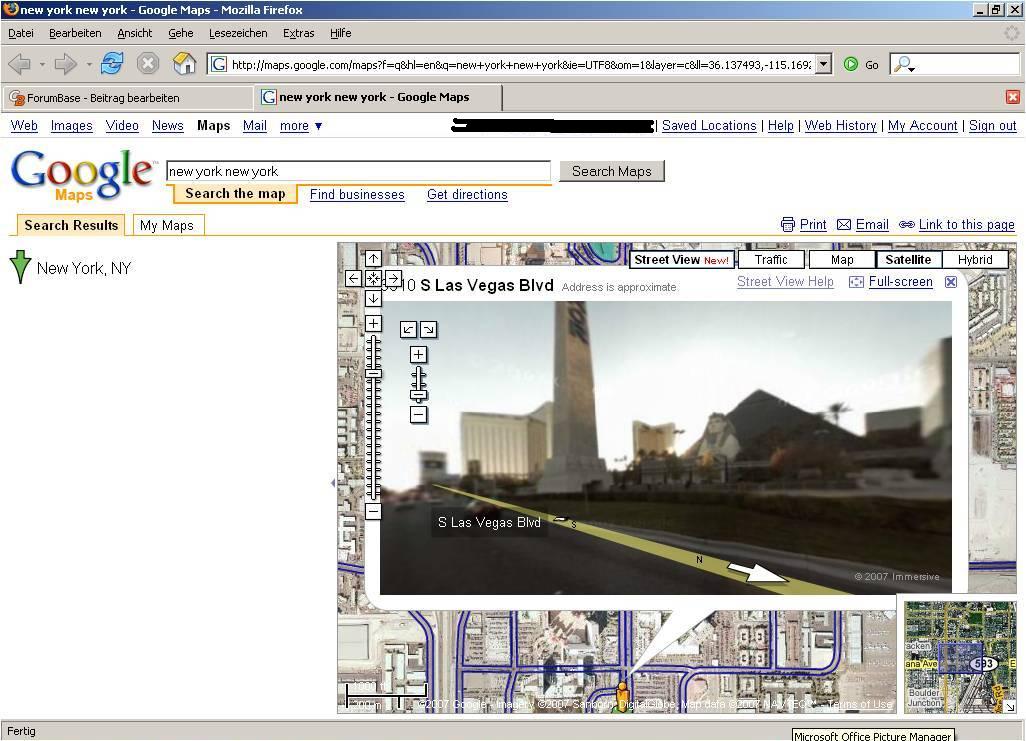Switch to Satellite view type
The height and width of the screenshot is (741, 1026).
coord(908,260)
